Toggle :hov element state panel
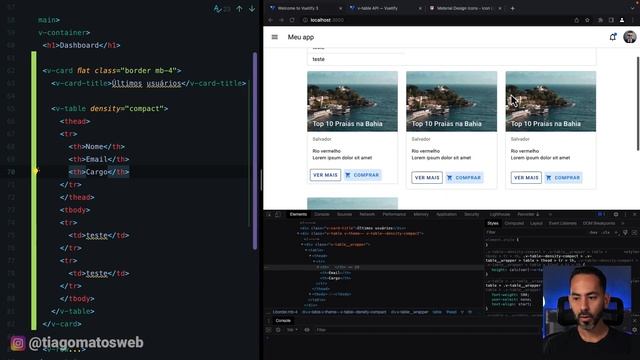The width and height of the screenshot is (640, 360). (x=593, y=232)
